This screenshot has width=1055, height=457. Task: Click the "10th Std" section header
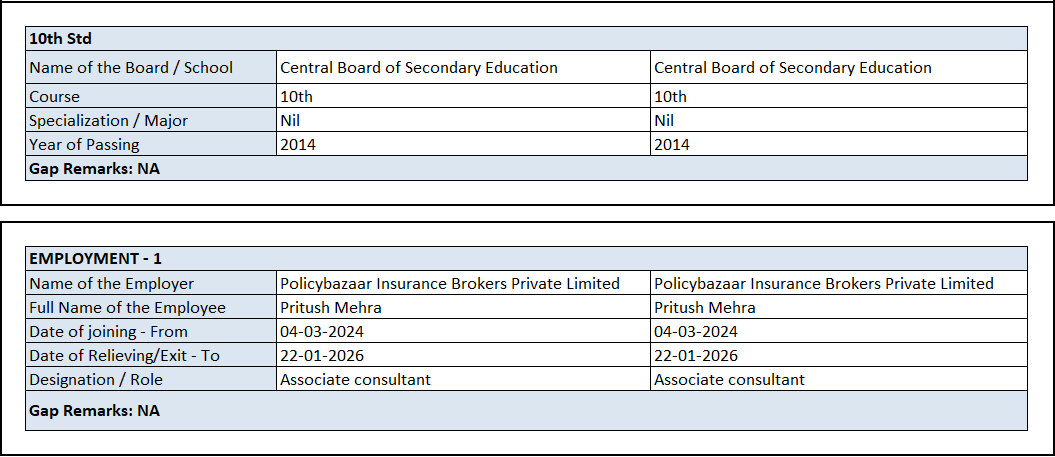[x=61, y=39]
